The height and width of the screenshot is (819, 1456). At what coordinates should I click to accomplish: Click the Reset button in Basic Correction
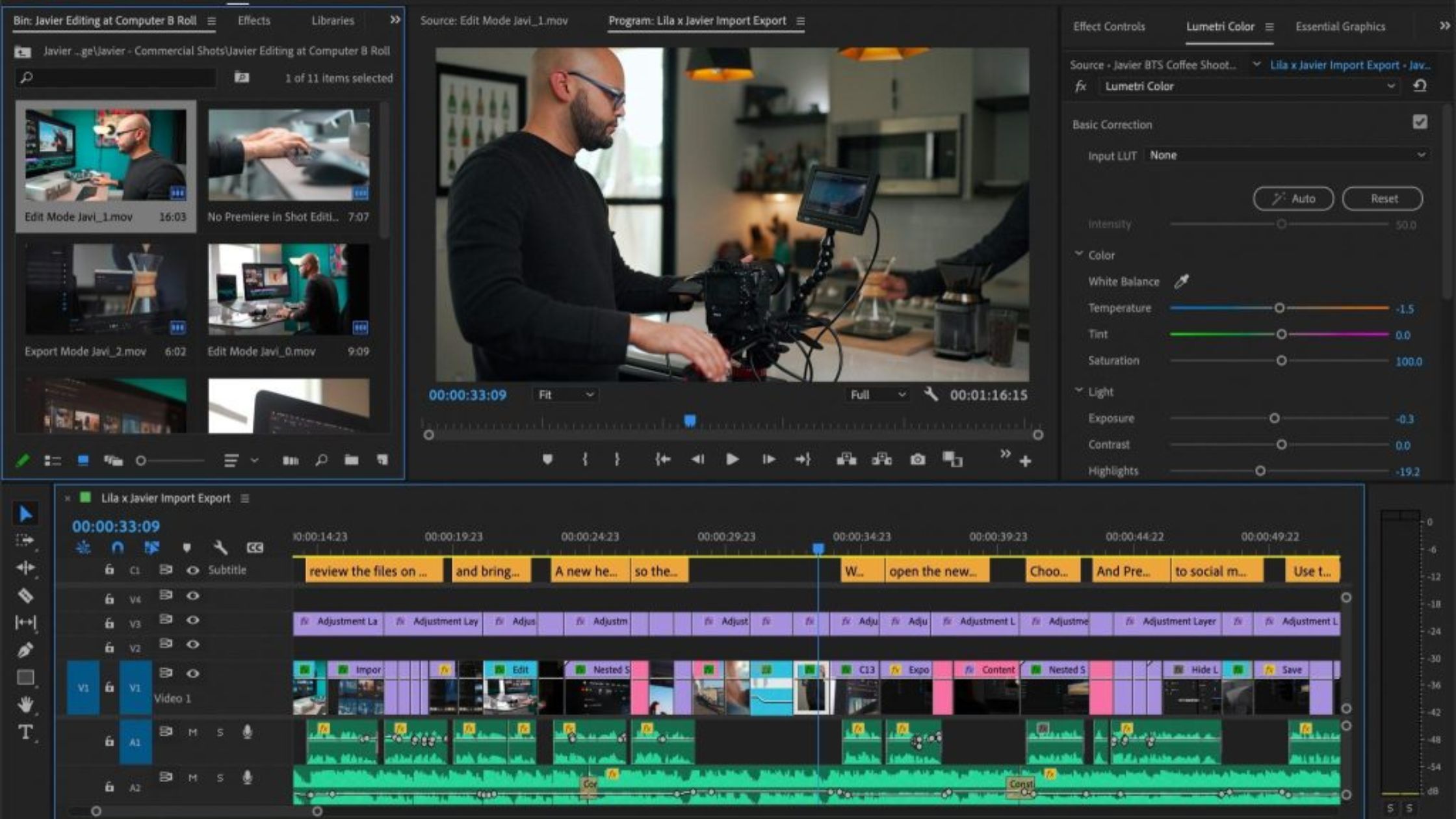1383,198
